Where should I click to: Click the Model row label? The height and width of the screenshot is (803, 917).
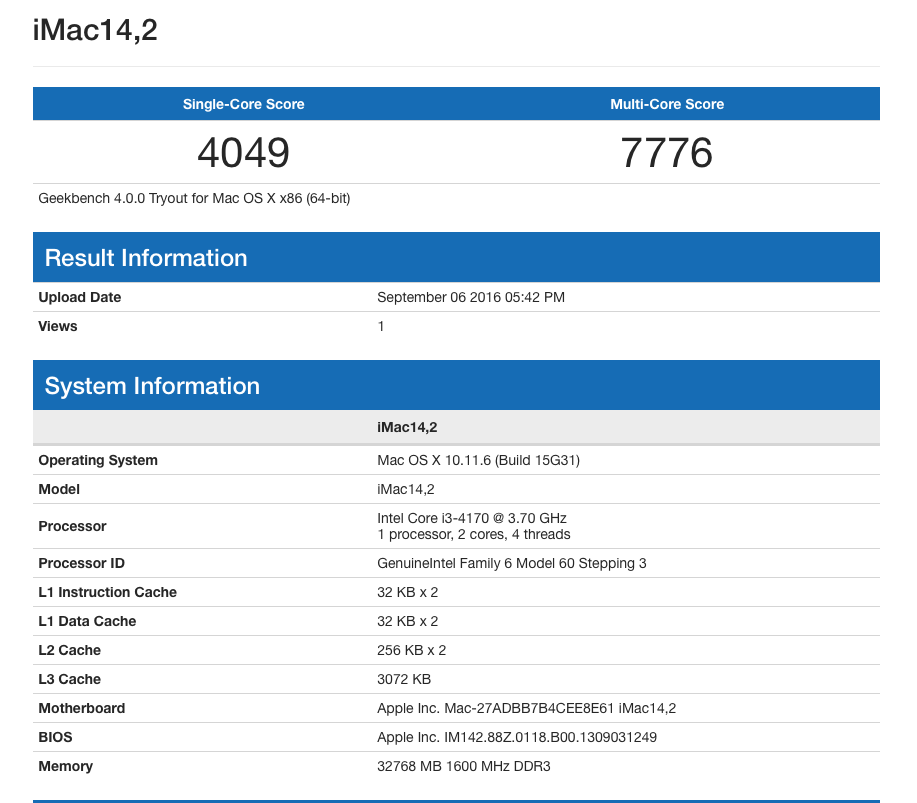point(58,490)
